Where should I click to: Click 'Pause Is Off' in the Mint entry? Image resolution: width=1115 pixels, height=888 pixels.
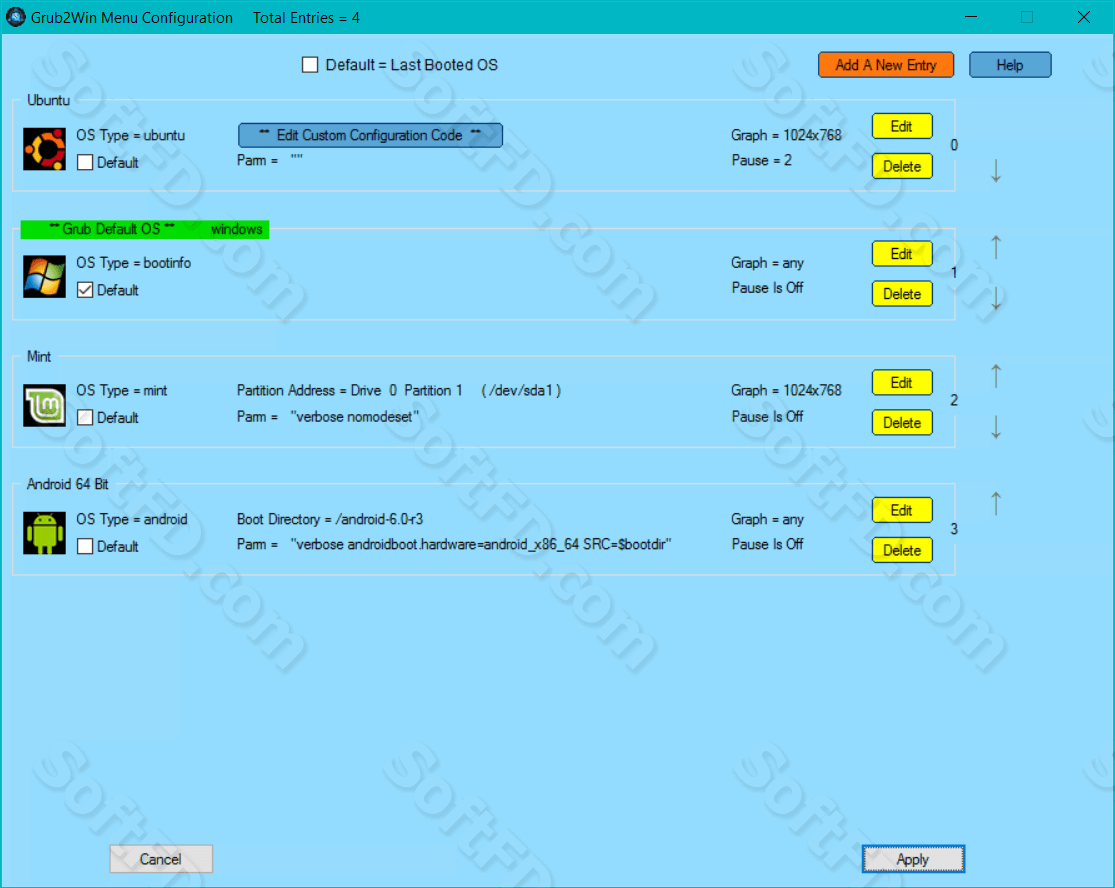click(x=767, y=417)
